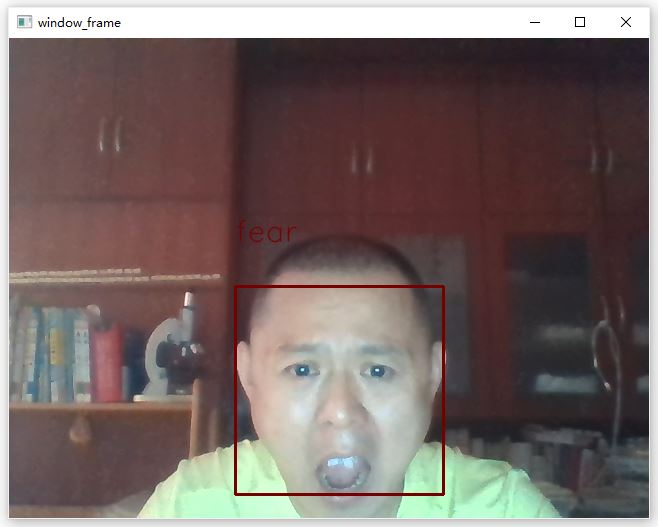Minimize the window_frame window
Viewport: 658px width, 527px height.
pyautogui.click(x=535, y=22)
